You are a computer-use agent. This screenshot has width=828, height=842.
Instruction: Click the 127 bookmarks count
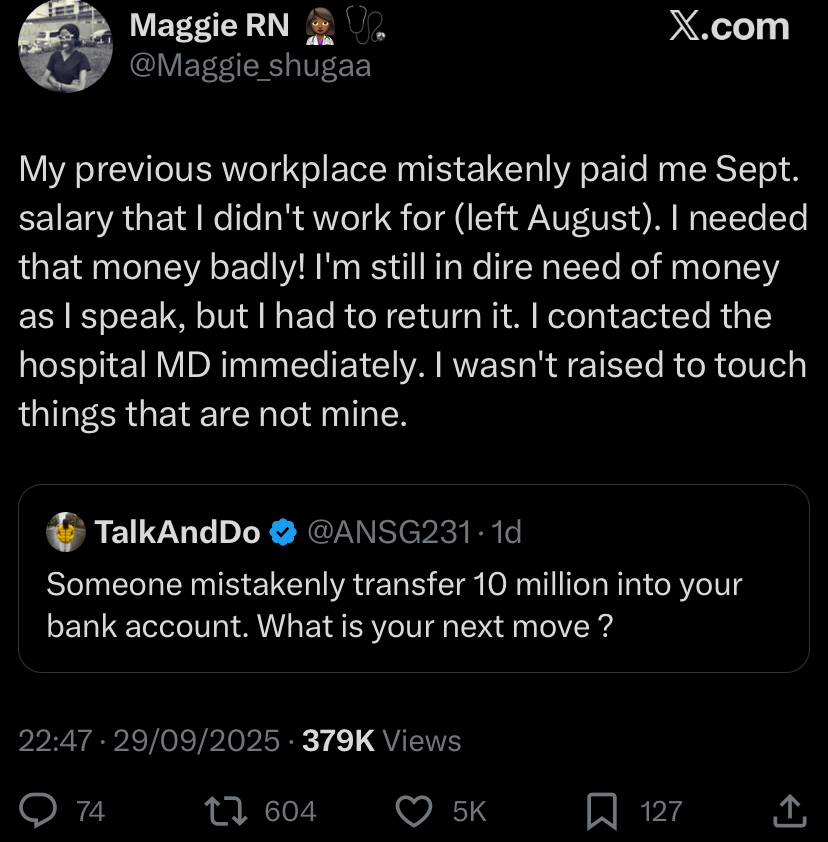pyautogui.click(x=661, y=811)
